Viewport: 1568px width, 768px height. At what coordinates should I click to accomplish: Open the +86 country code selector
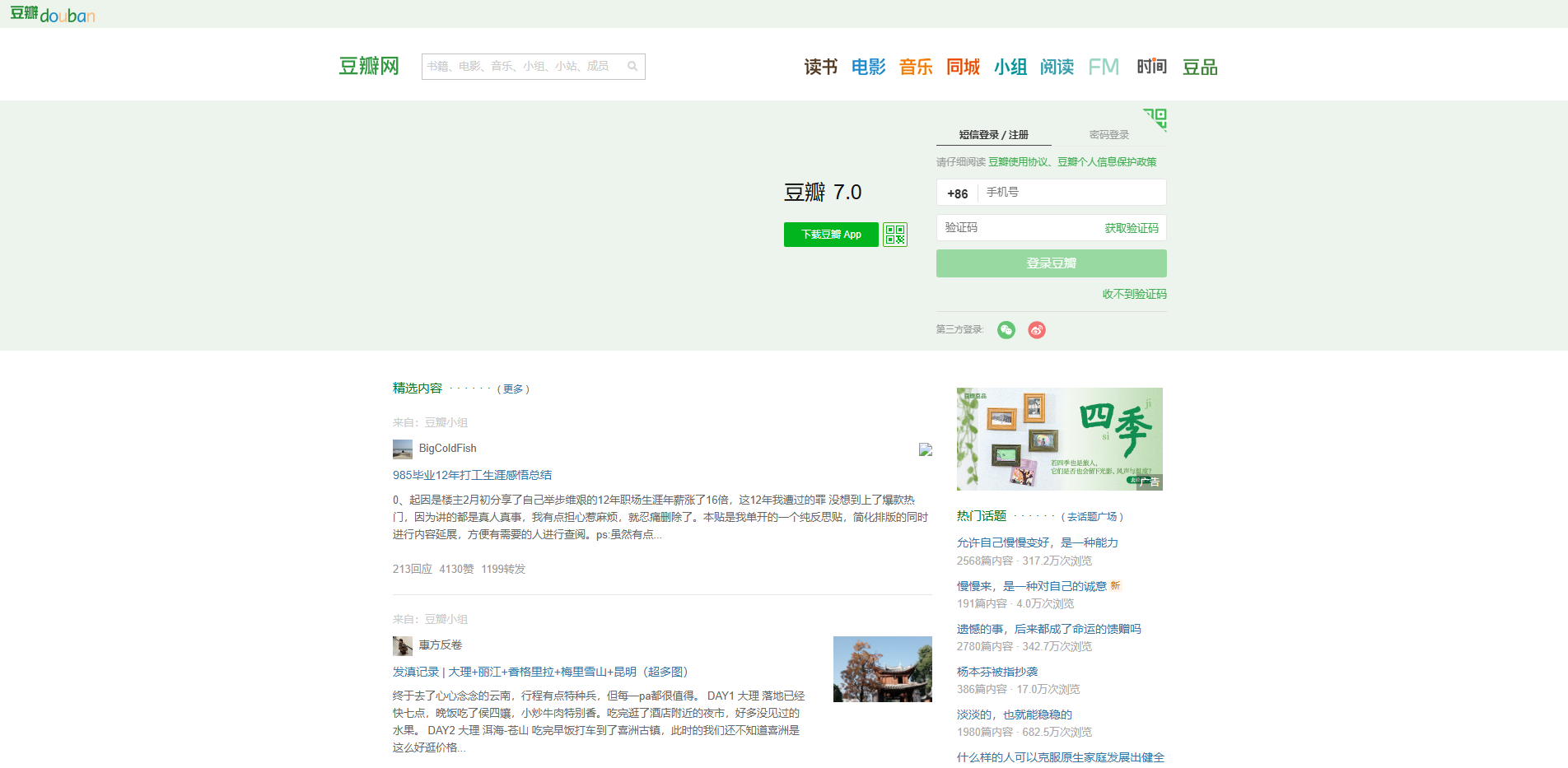pyautogui.click(x=957, y=193)
